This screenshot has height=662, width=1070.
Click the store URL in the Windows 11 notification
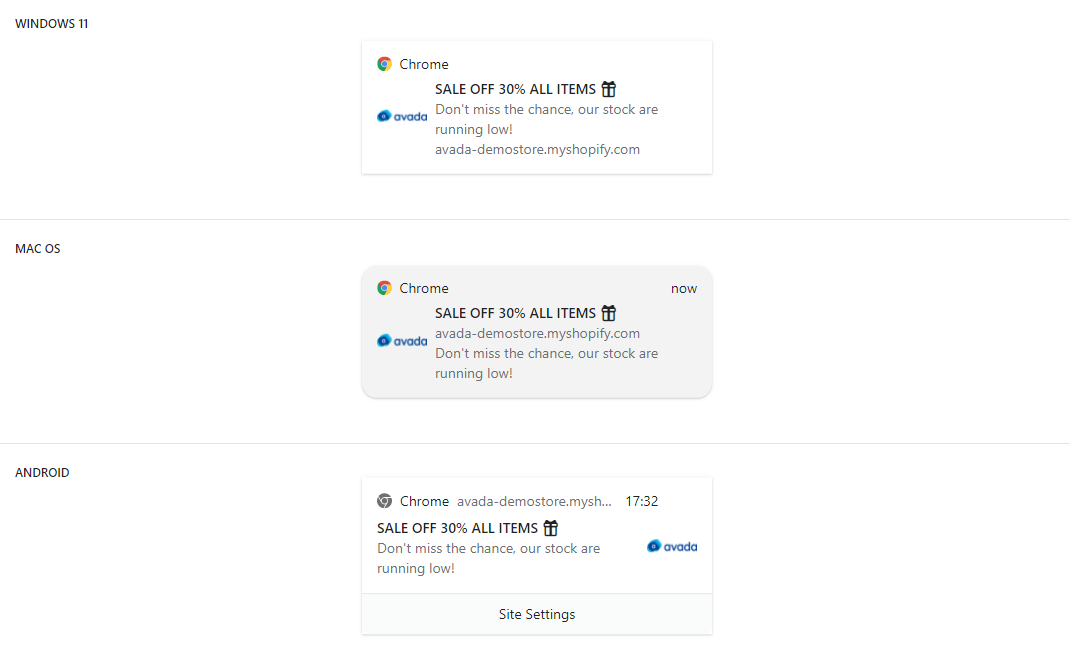click(537, 150)
